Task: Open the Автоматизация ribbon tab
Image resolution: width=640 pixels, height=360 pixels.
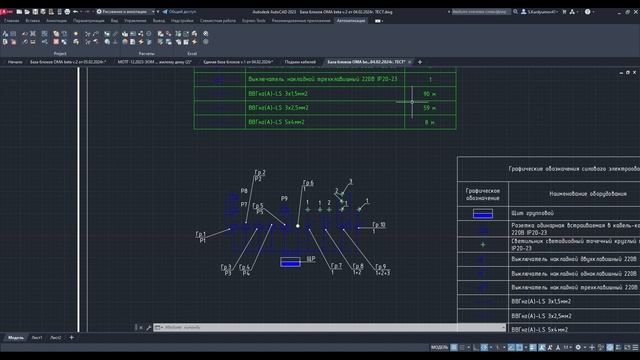Action: [x=351, y=20]
